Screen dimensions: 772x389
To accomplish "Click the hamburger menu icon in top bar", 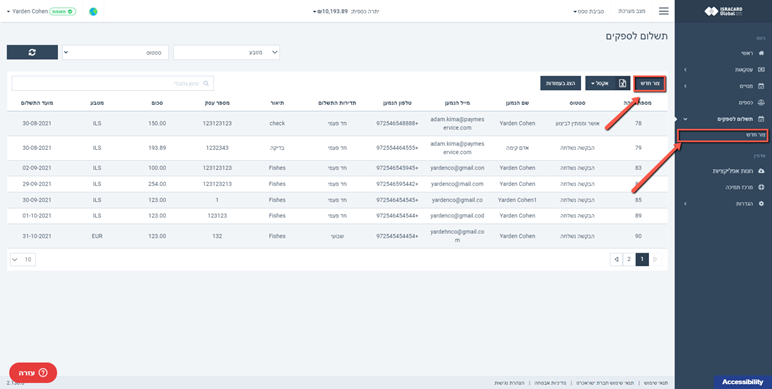I will [664, 11].
